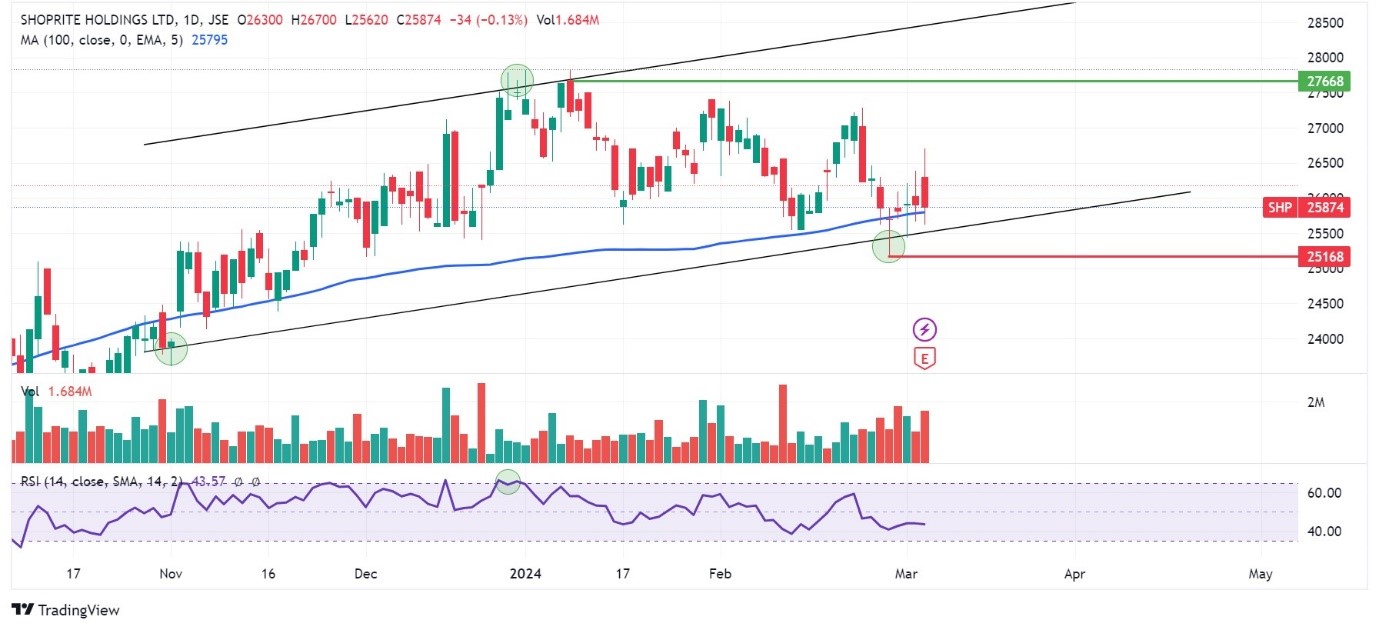Image resolution: width=1379 pixels, height=630 pixels.
Task: Click the green circle on RSI peak
Action: (509, 482)
